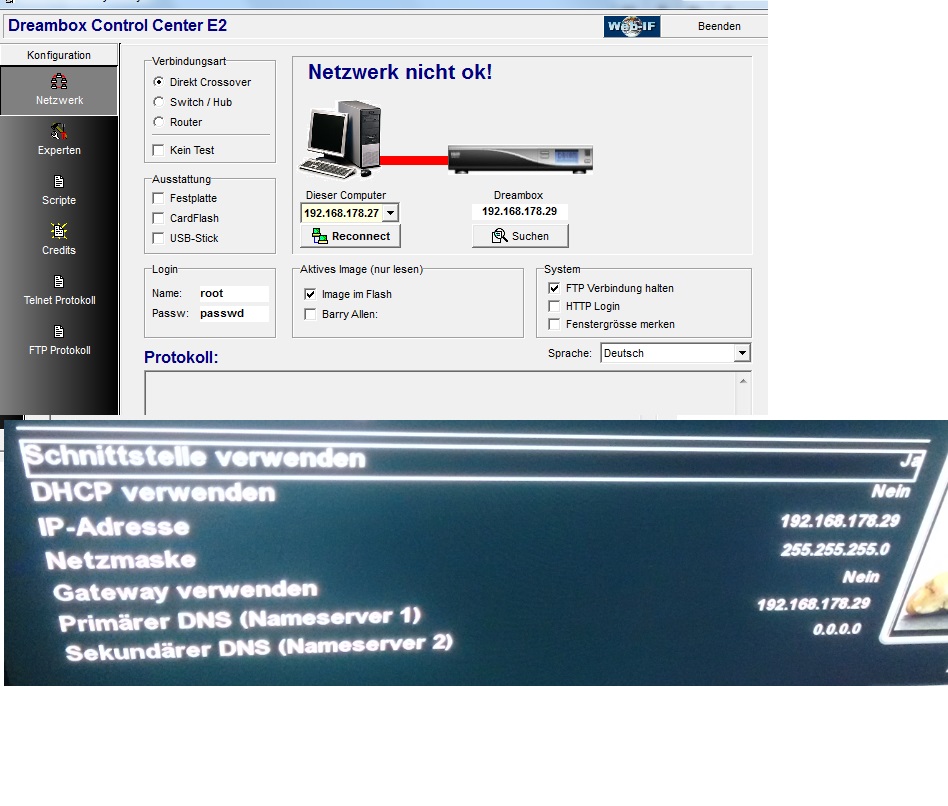
Task: Click the 255.255.255.0 netmask value
Action: tap(835, 549)
